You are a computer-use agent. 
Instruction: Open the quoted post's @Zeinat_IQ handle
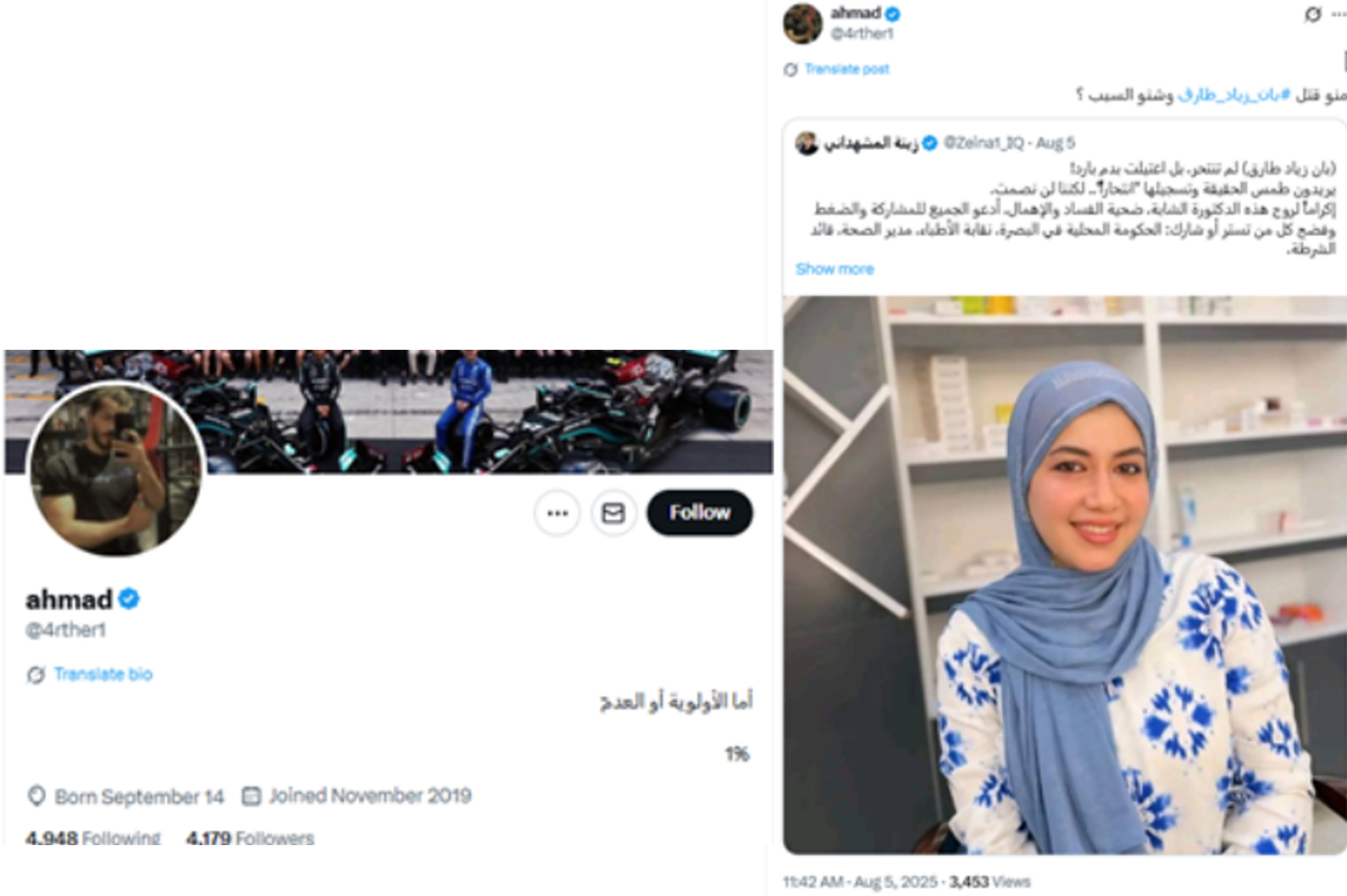tap(984, 143)
